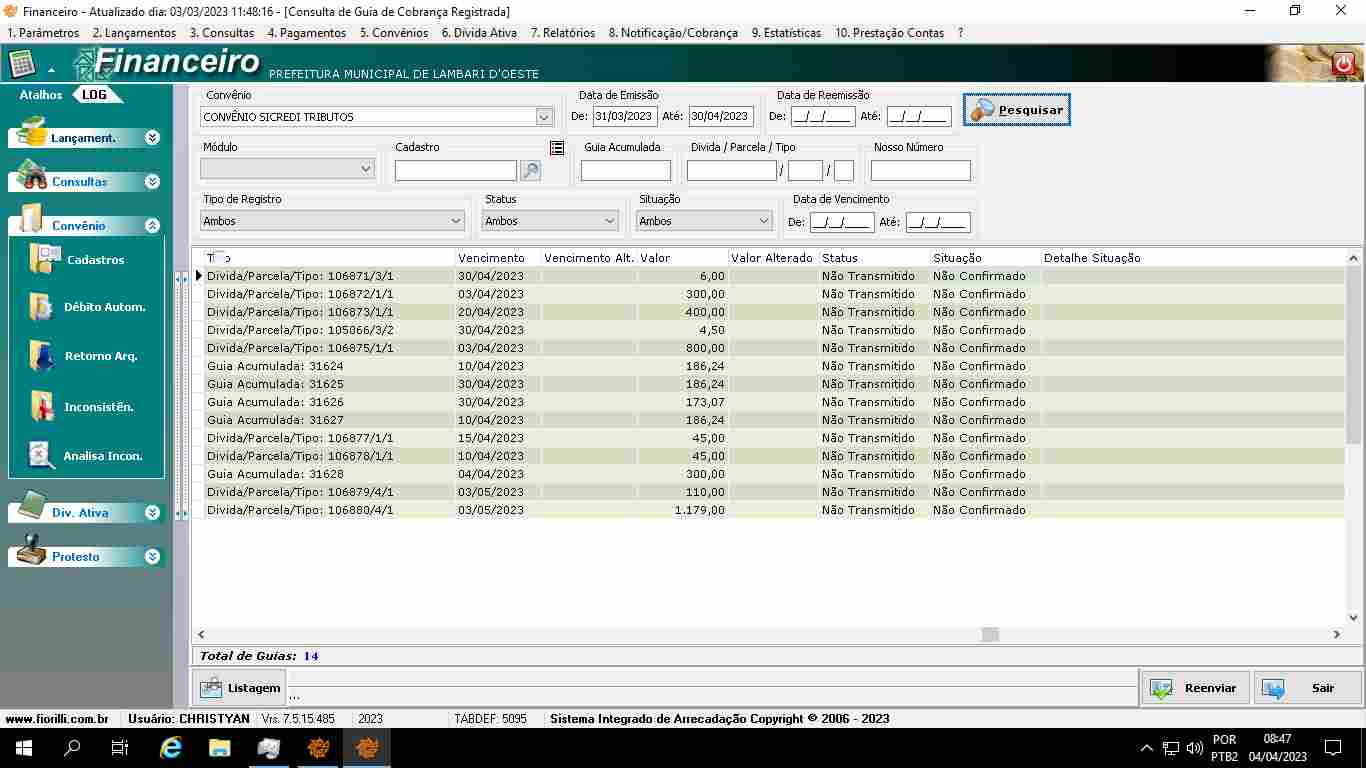1366x768 pixels.
Task: Expand the Lançament. sidebar section
Action: pos(152,138)
